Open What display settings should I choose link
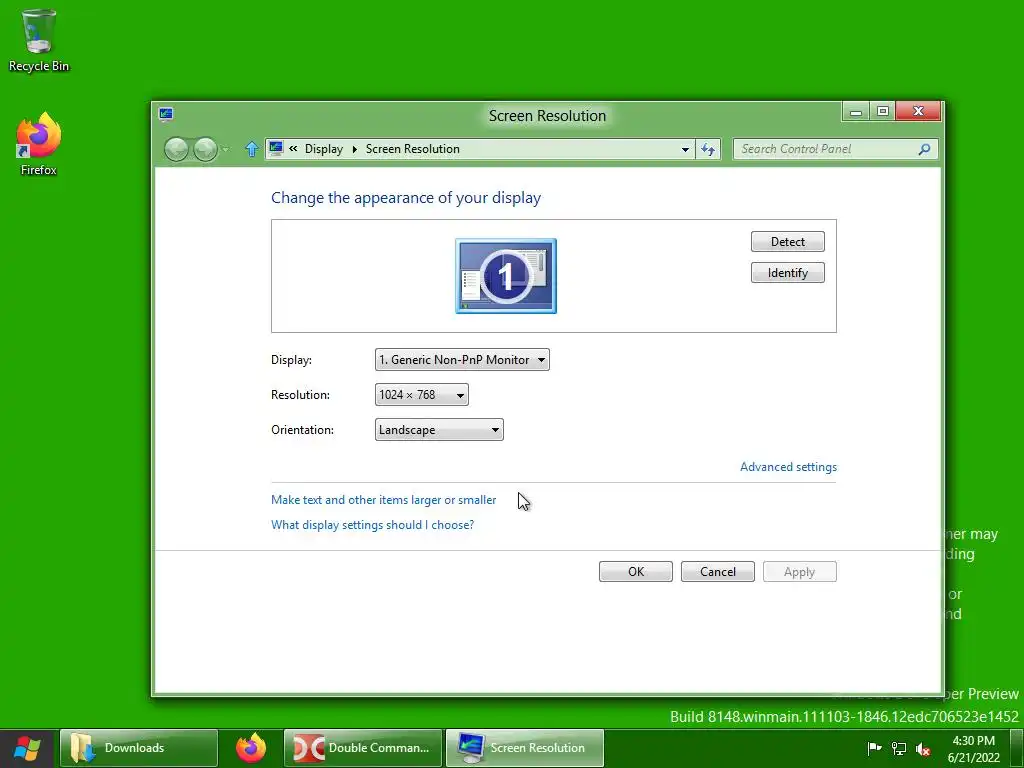The image size is (1024, 768). coord(372,525)
